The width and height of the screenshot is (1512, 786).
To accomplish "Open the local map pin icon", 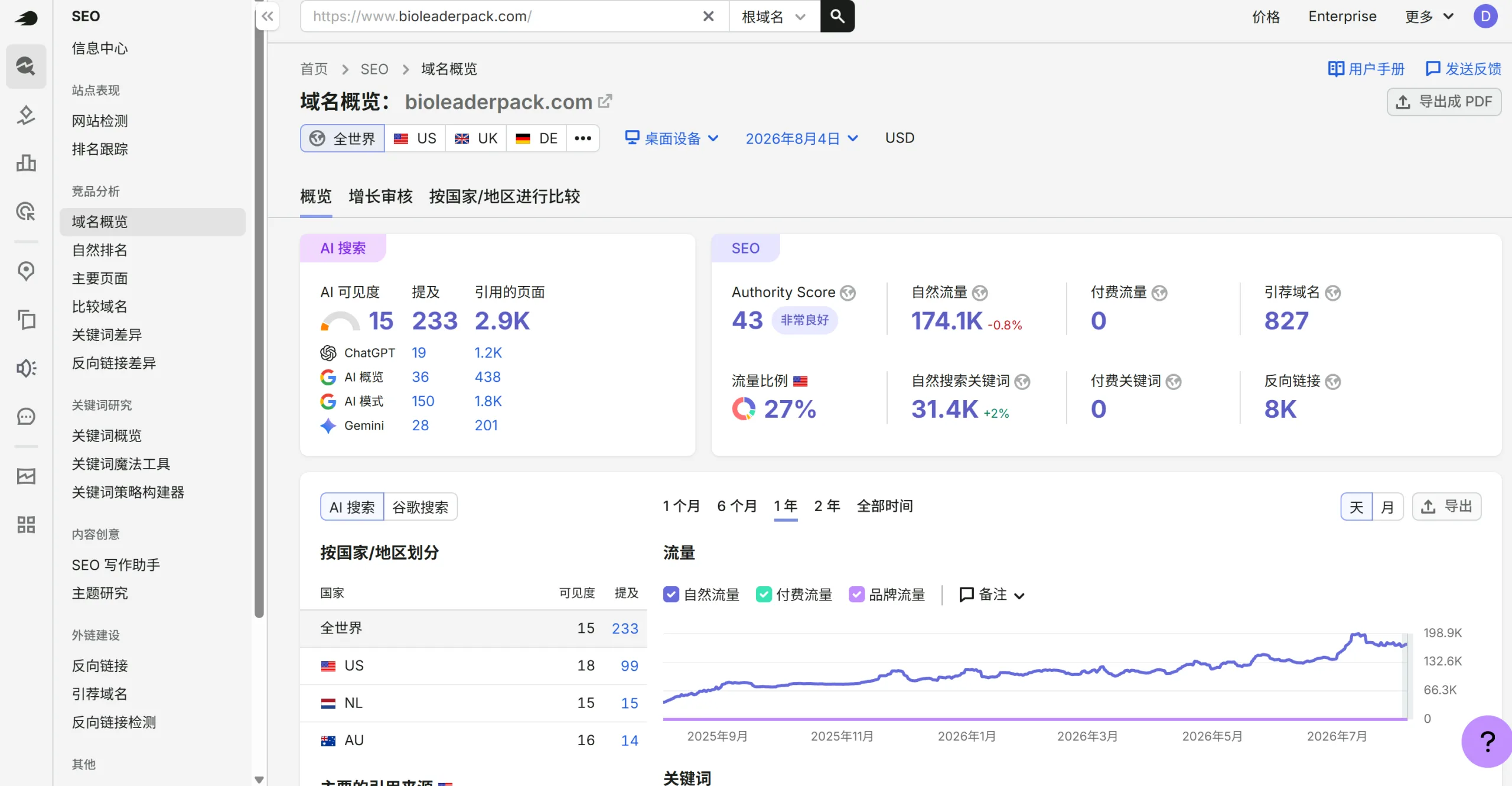I will (x=26, y=271).
